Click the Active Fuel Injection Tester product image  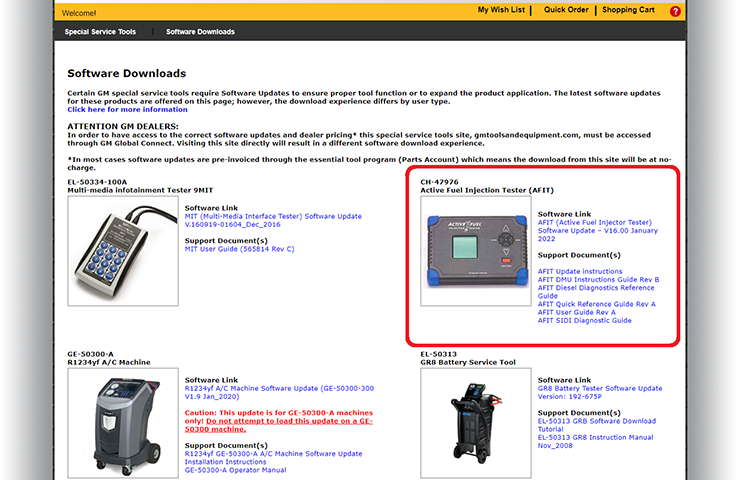tap(476, 251)
